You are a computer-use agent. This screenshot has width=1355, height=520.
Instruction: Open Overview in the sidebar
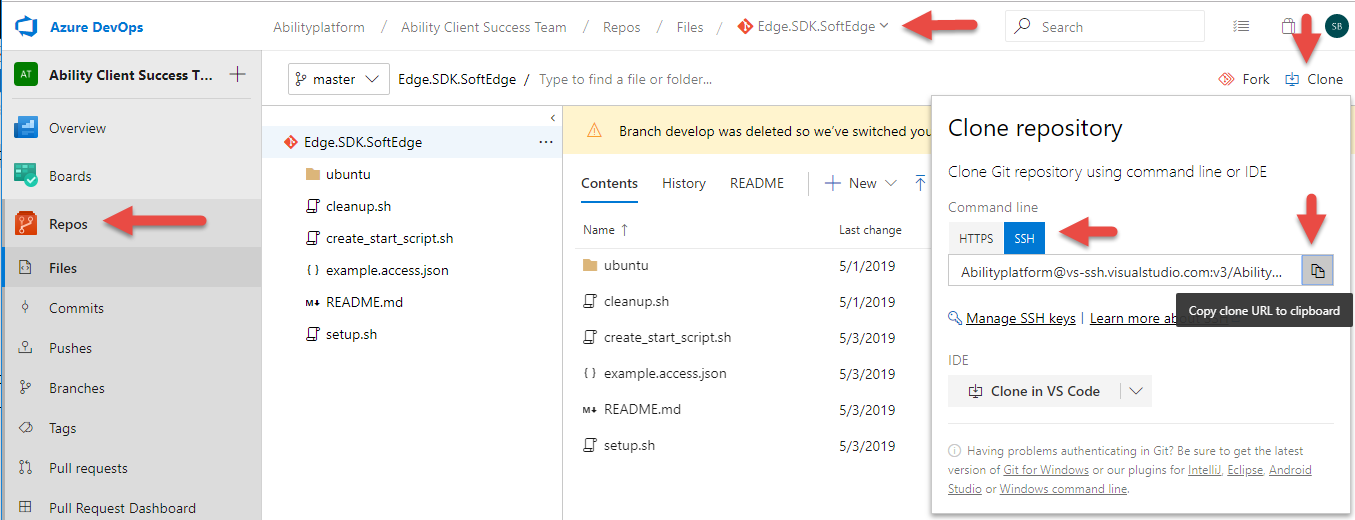point(77,128)
